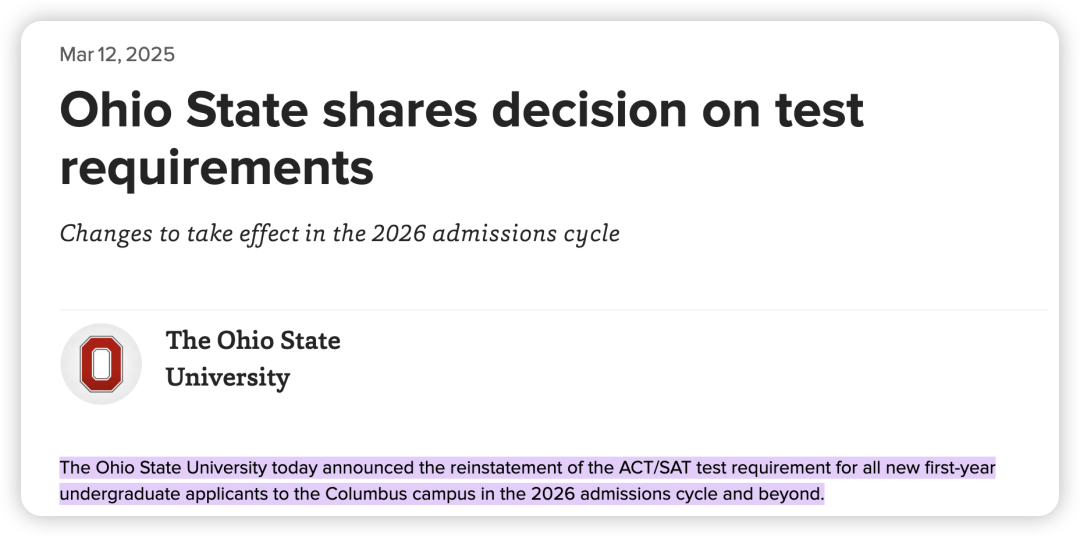The image size is (1080, 537).
Task: Click the word 'test' in the headline
Action: tap(819, 110)
